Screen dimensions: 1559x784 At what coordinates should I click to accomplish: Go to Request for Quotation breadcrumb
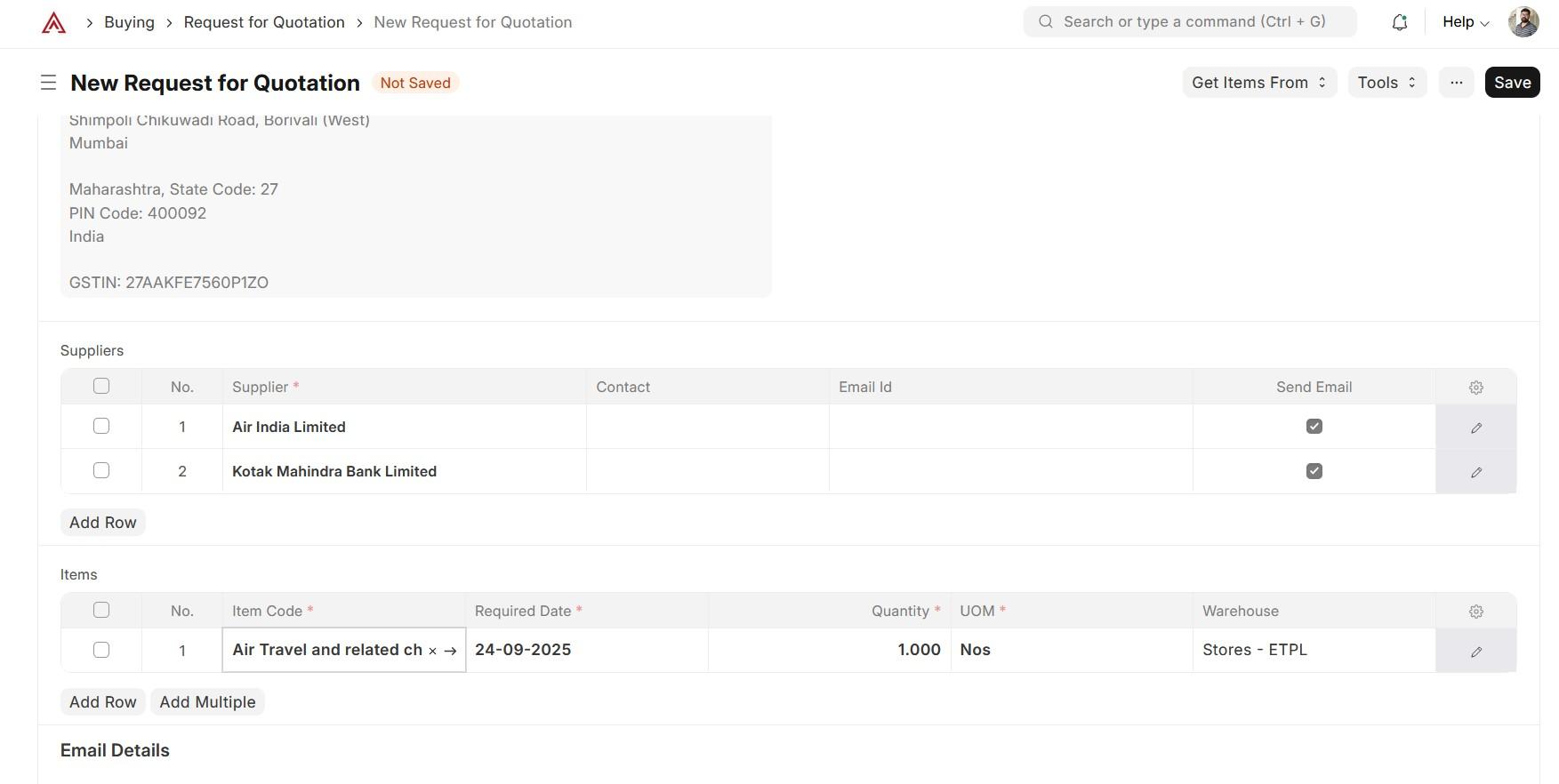coord(264,22)
